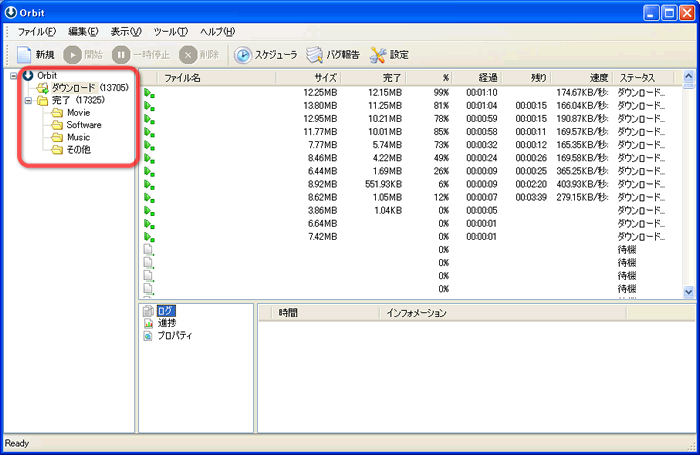This screenshot has height=455, width=700.
Task: Select the 完了 (17325) folder
Action: click(x=78, y=100)
